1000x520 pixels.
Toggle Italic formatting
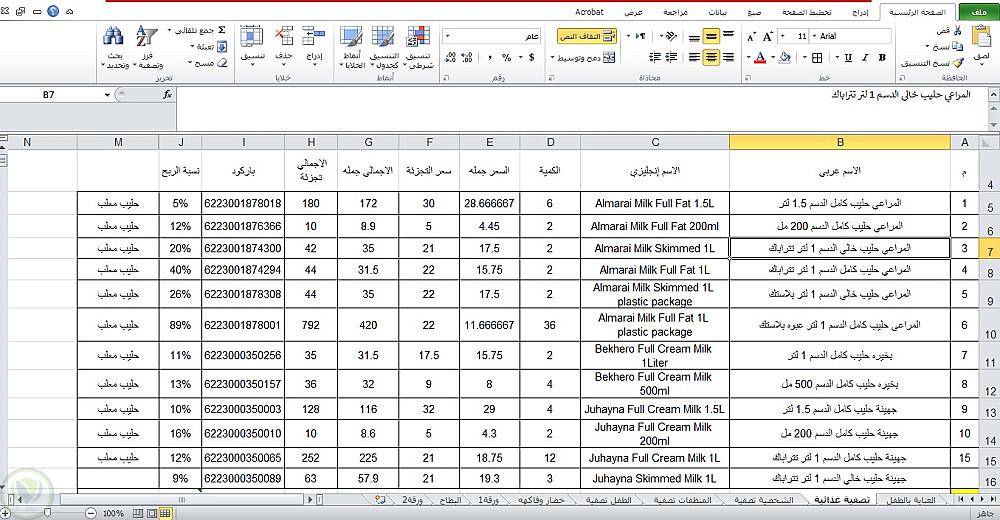click(865, 58)
